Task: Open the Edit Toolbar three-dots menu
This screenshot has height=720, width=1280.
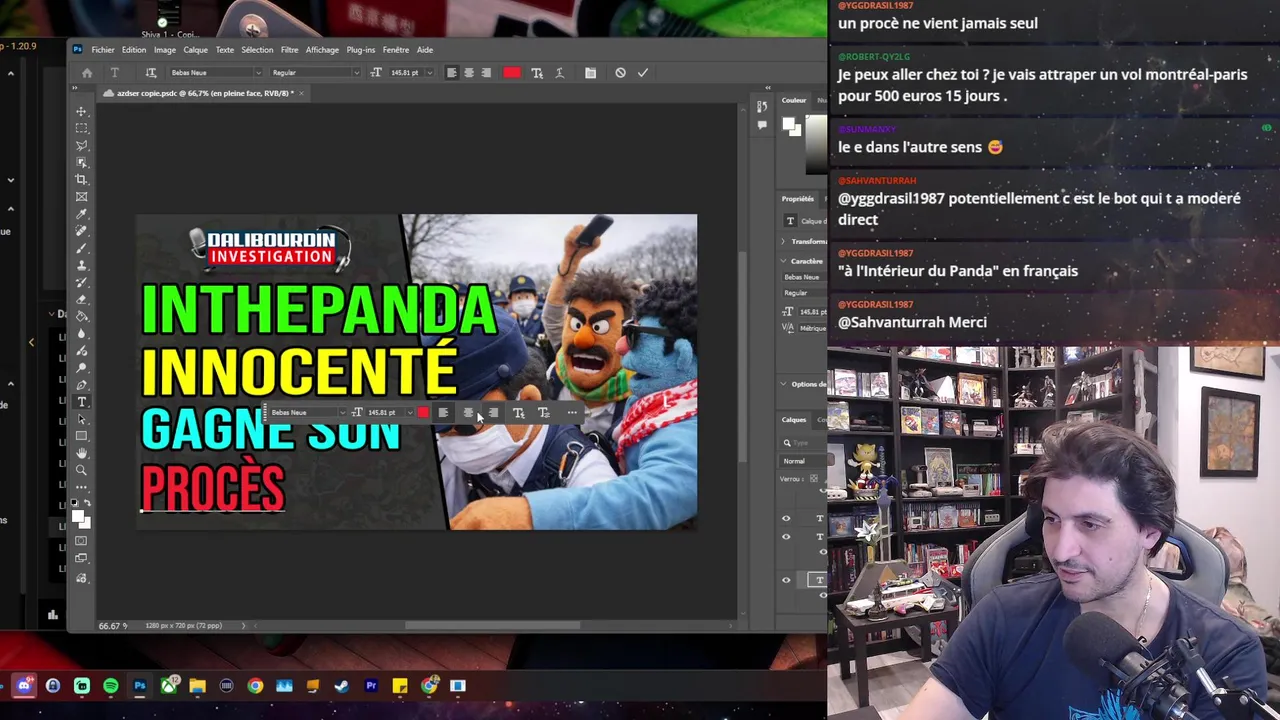Action: coord(82,487)
